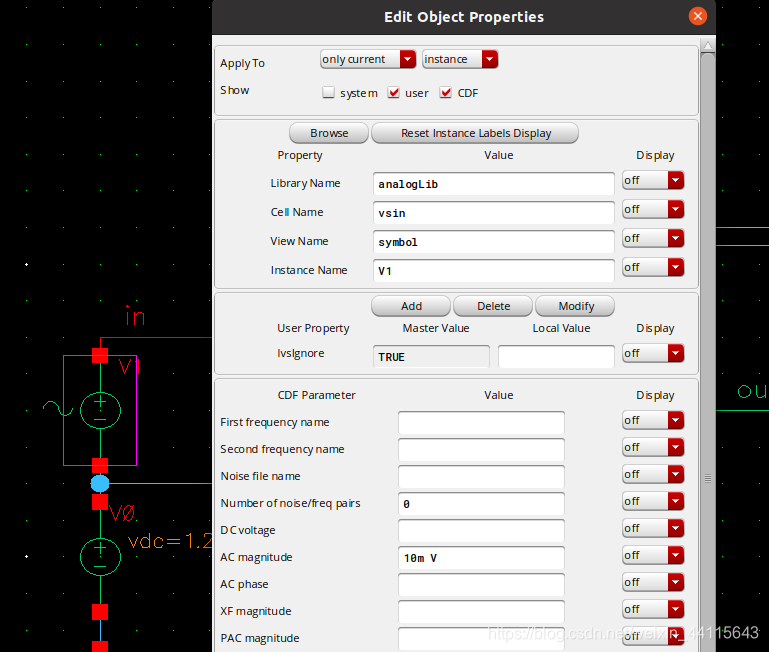Screen dimensions: 769x652
Task: Toggle the user checkbox
Action: pyautogui.click(x=393, y=92)
